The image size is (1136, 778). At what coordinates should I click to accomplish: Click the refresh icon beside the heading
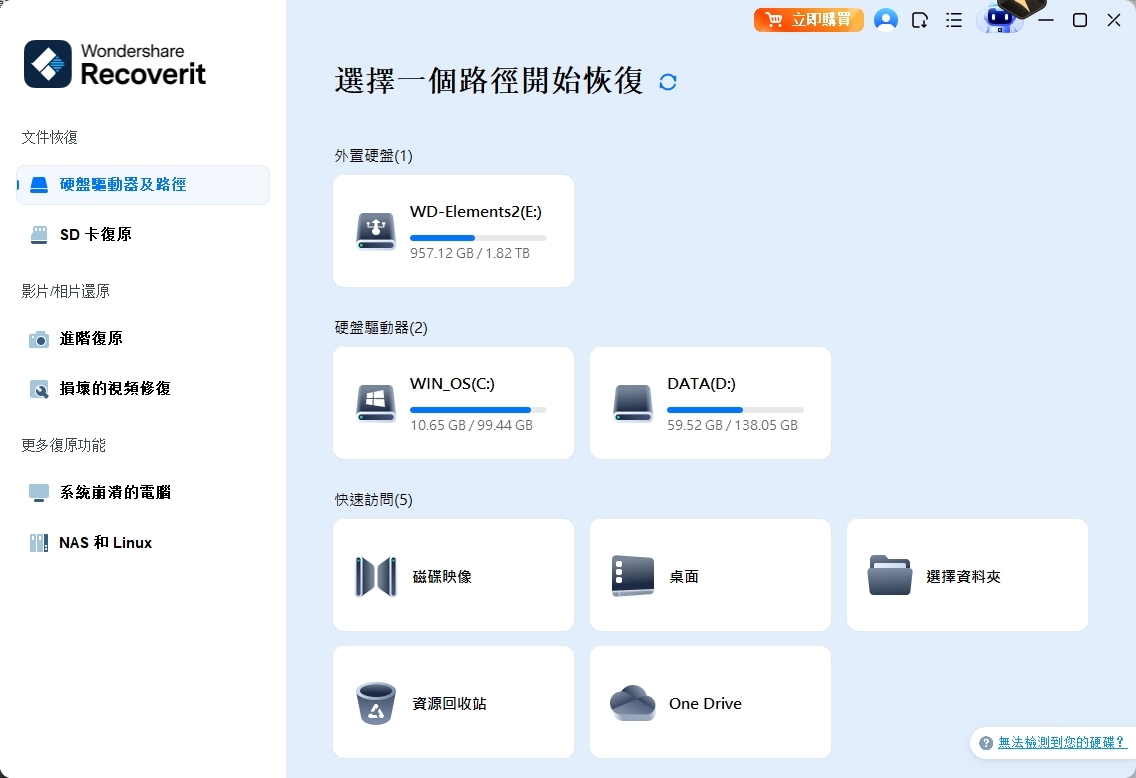(668, 82)
